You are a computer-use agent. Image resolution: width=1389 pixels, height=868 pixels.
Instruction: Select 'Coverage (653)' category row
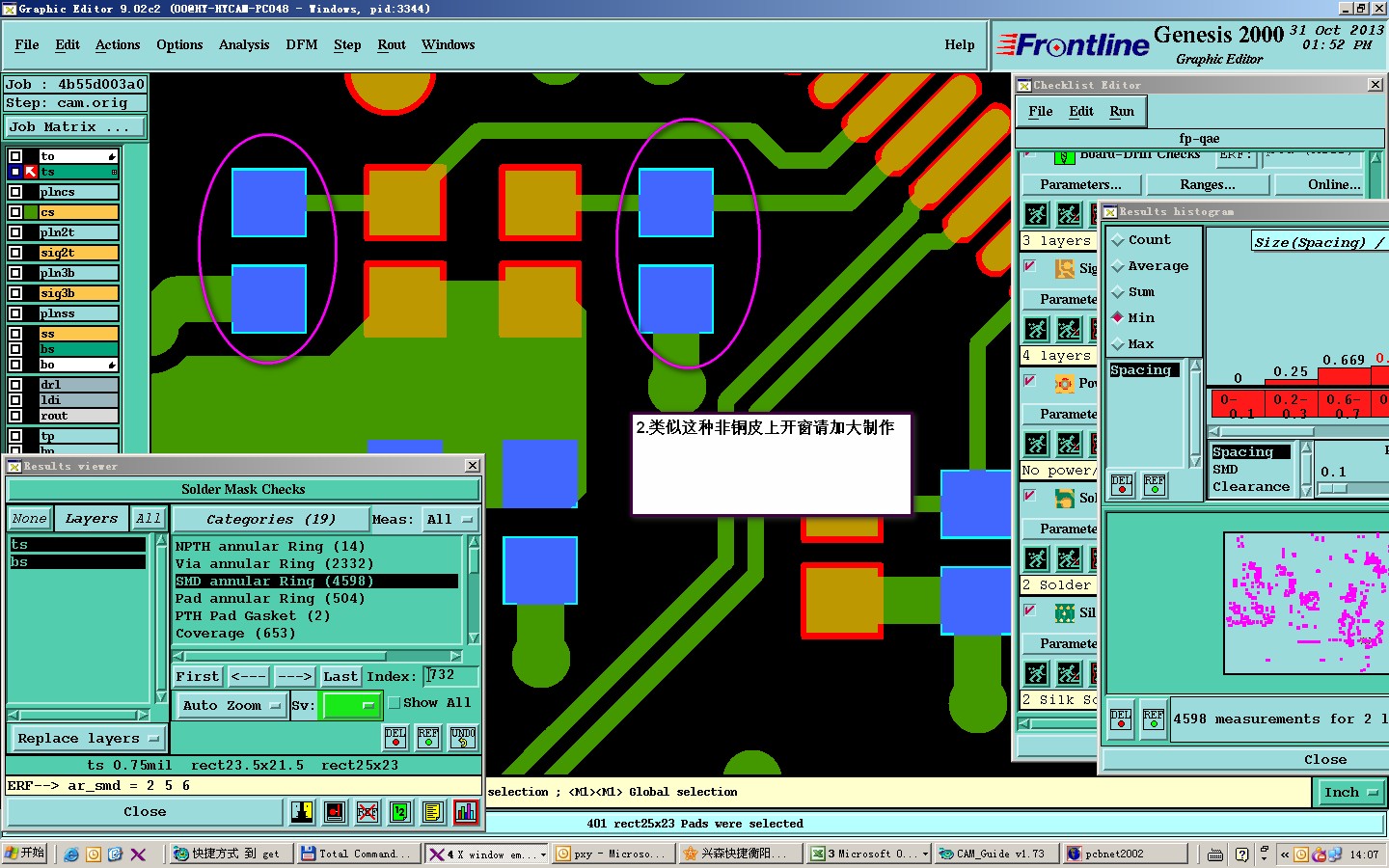(x=316, y=634)
